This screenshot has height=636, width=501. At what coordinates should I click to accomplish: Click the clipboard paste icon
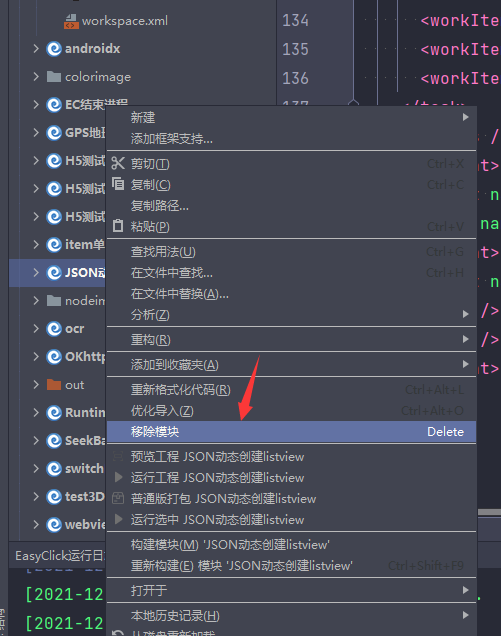[118, 226]
